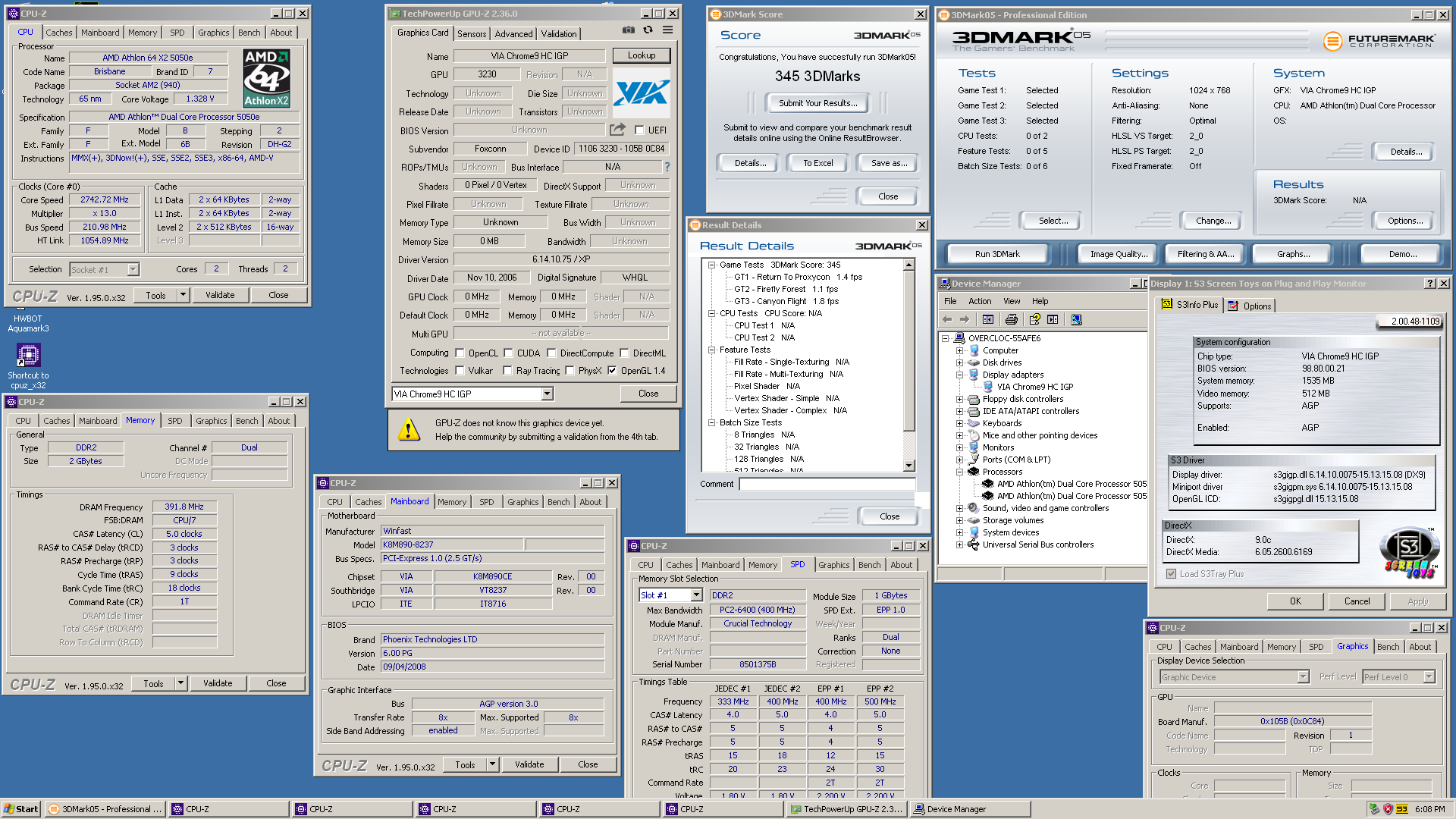Toggle the Vulkan checkbox
This screenshot has height=819, width=1456.
(x=460, y=370)
